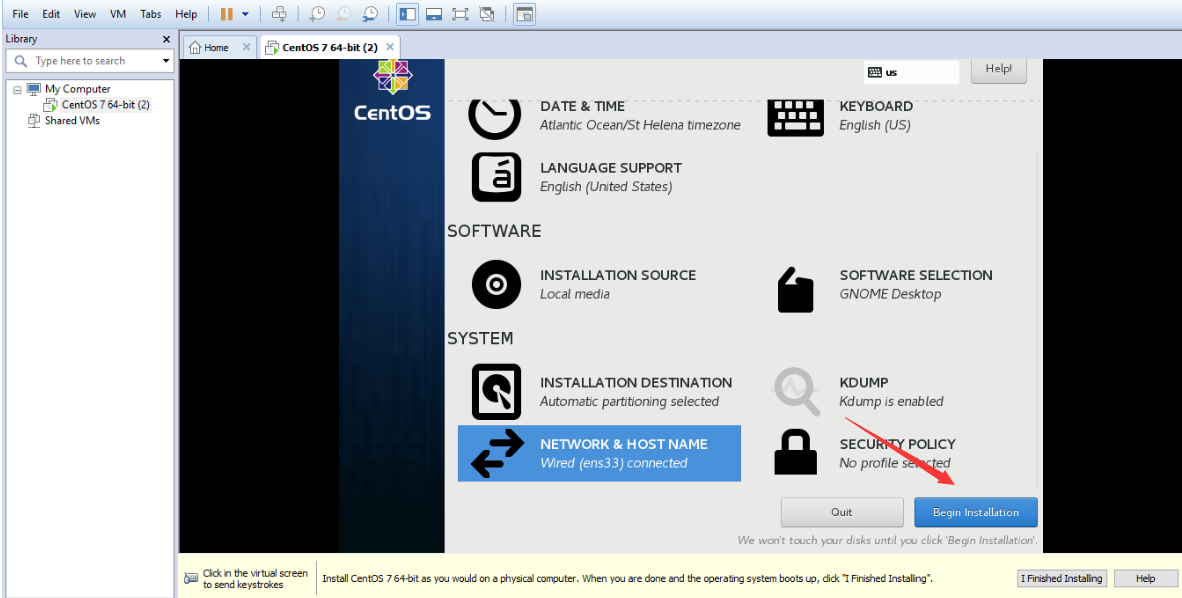Collapse the My Computer tree node
Viewport: 1182px width, 598px height.
pyautogui.click(x=15, y=88)
